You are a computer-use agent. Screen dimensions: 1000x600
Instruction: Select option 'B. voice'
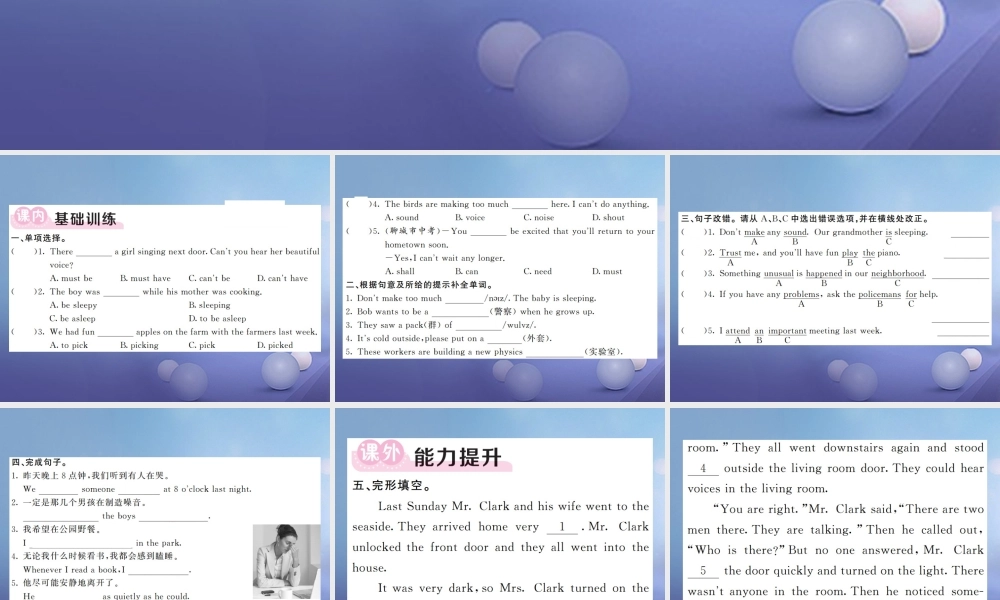click(x=470, y=217)
